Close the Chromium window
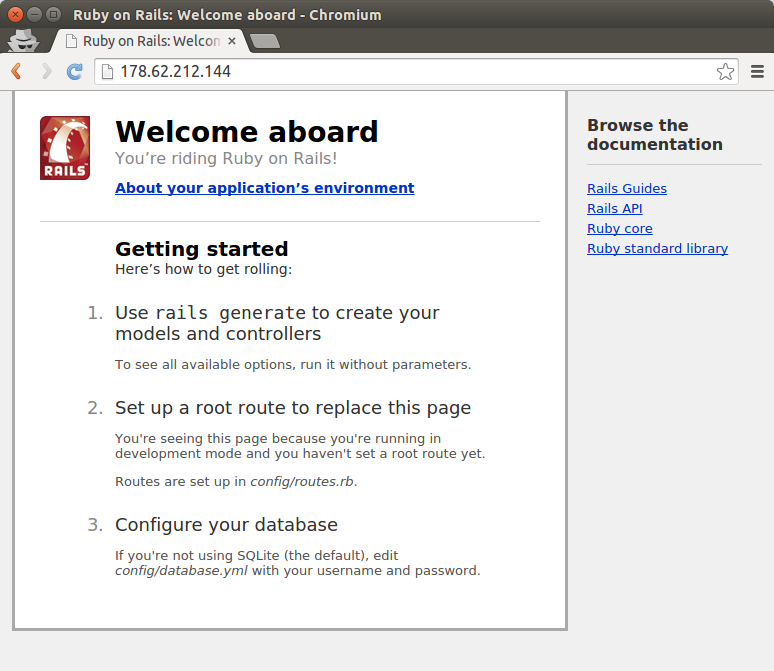 15,15
